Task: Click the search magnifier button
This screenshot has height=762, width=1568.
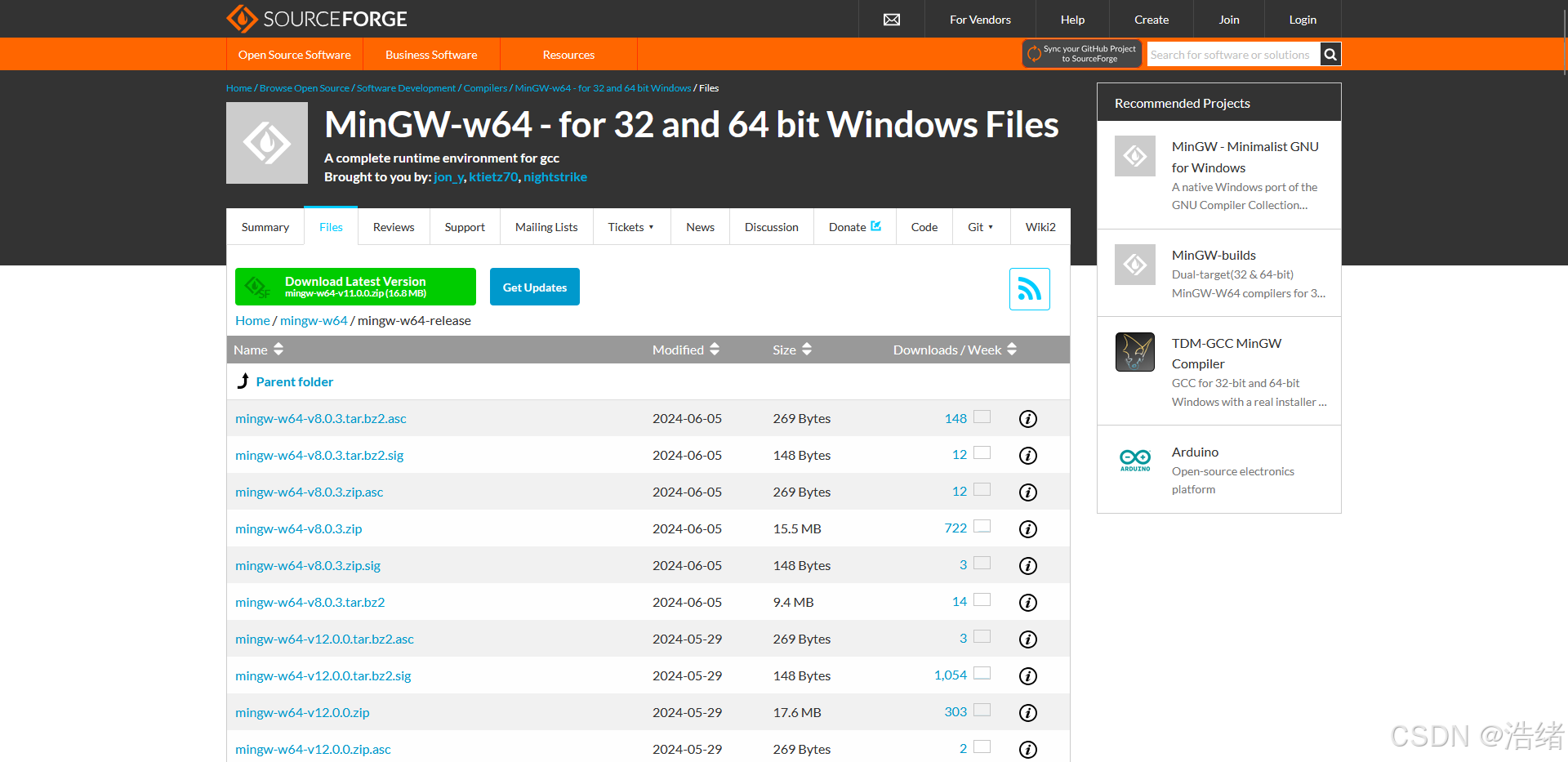Action: pyautogui.click(x=1330, y=55)
